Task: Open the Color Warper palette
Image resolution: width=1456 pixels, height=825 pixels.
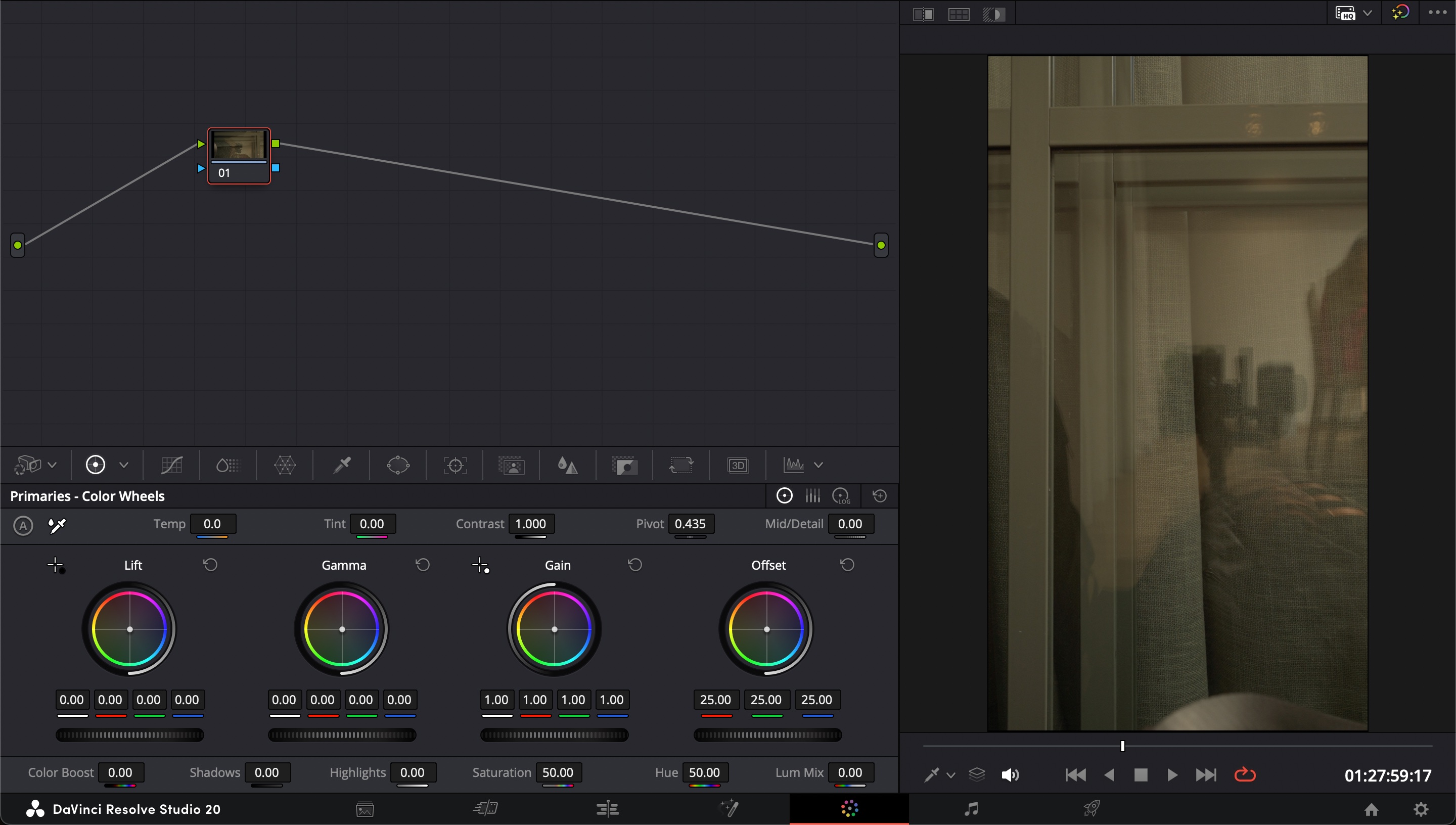Action: [x=285, y=465]
